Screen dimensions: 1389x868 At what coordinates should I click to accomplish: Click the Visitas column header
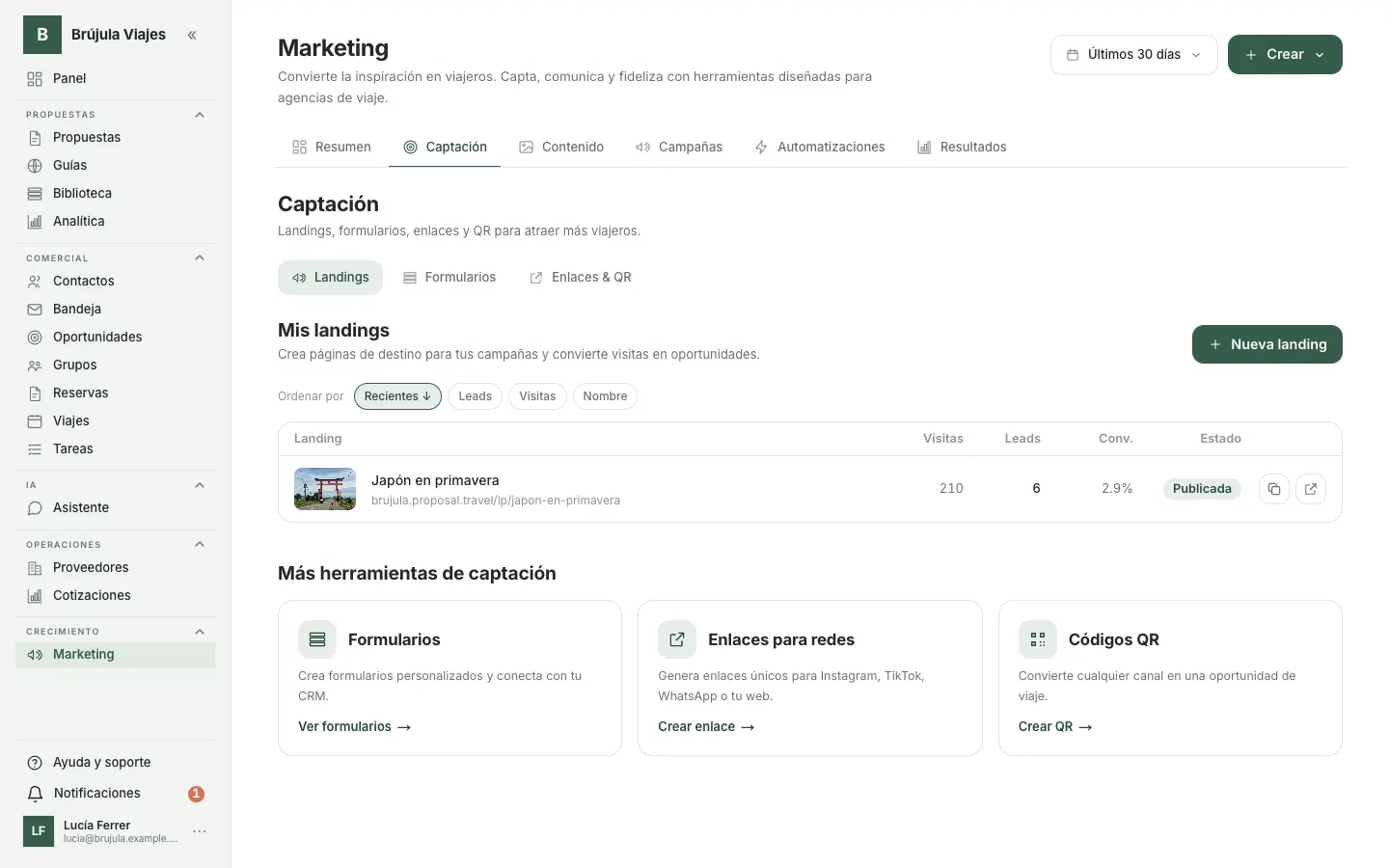[x=943, y=439]
